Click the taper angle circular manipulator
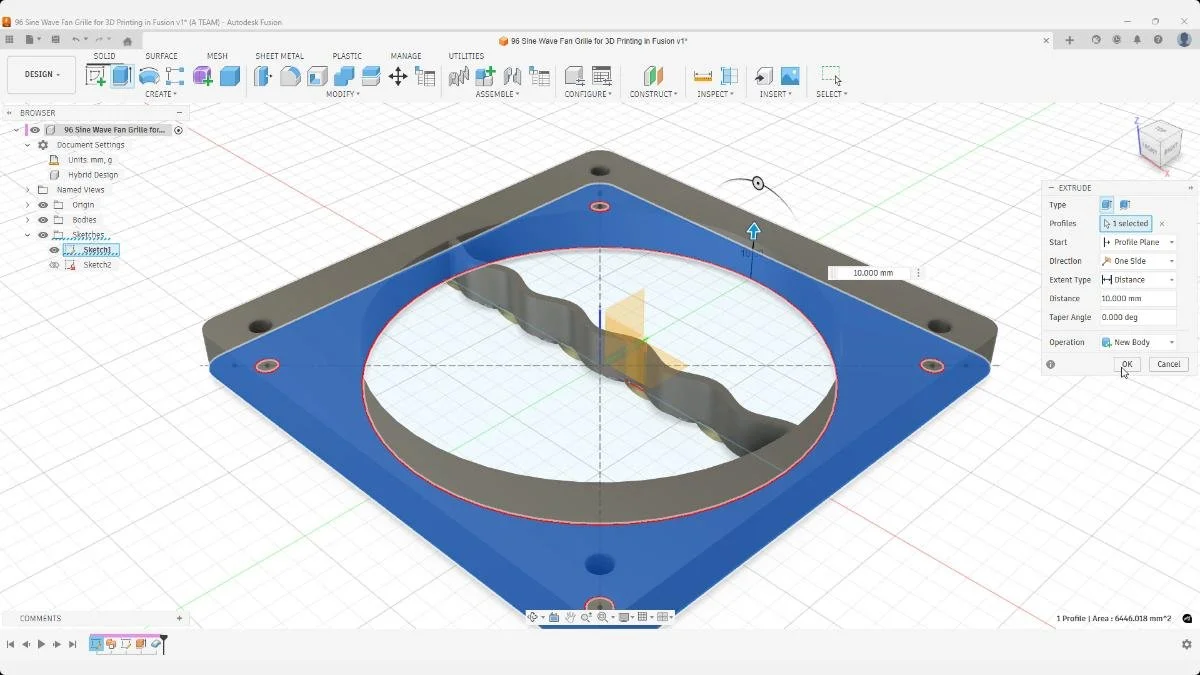This screenshot has height=675, width=1200. (758, 183)
